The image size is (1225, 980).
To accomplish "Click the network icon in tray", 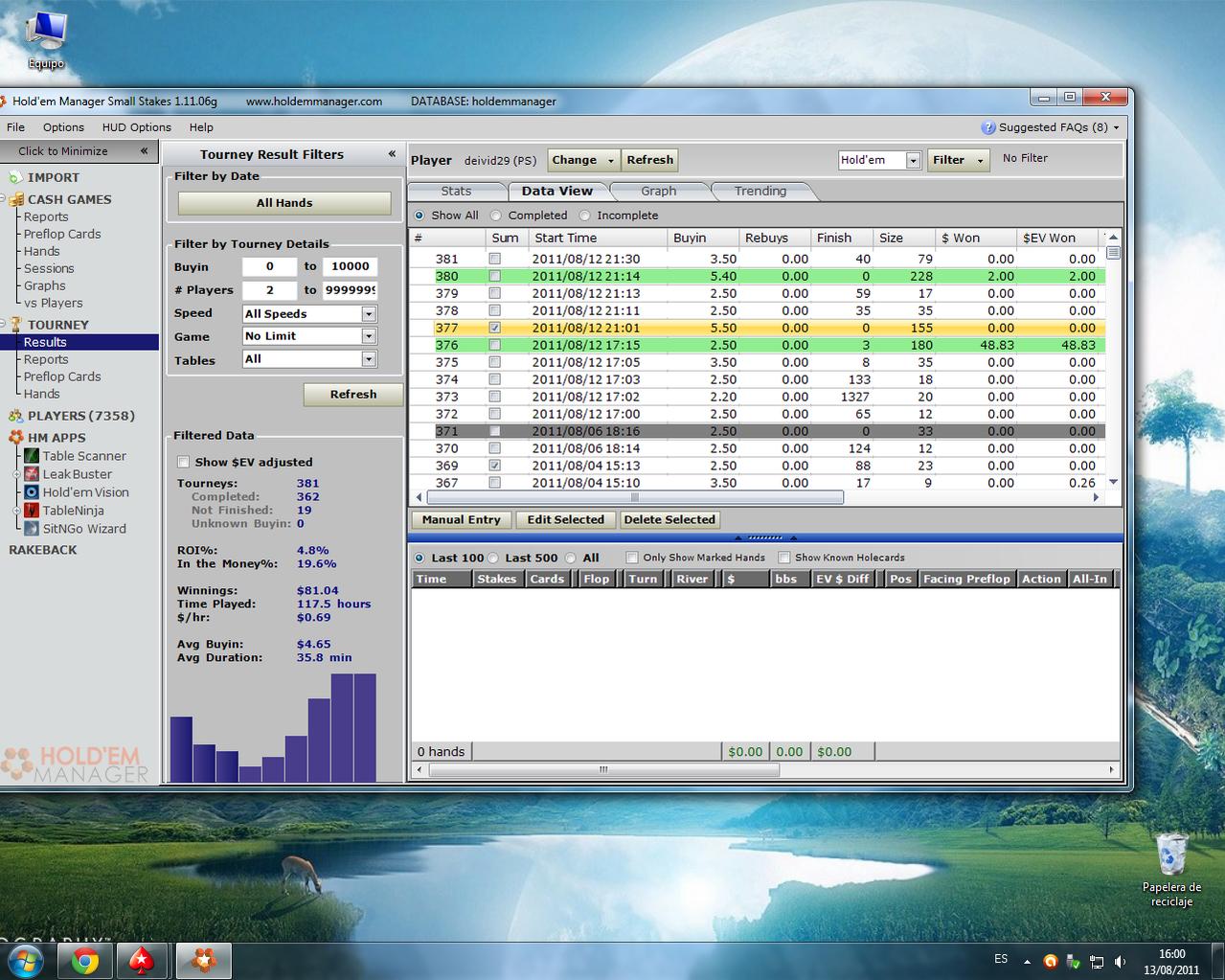I will (1096, 961).
